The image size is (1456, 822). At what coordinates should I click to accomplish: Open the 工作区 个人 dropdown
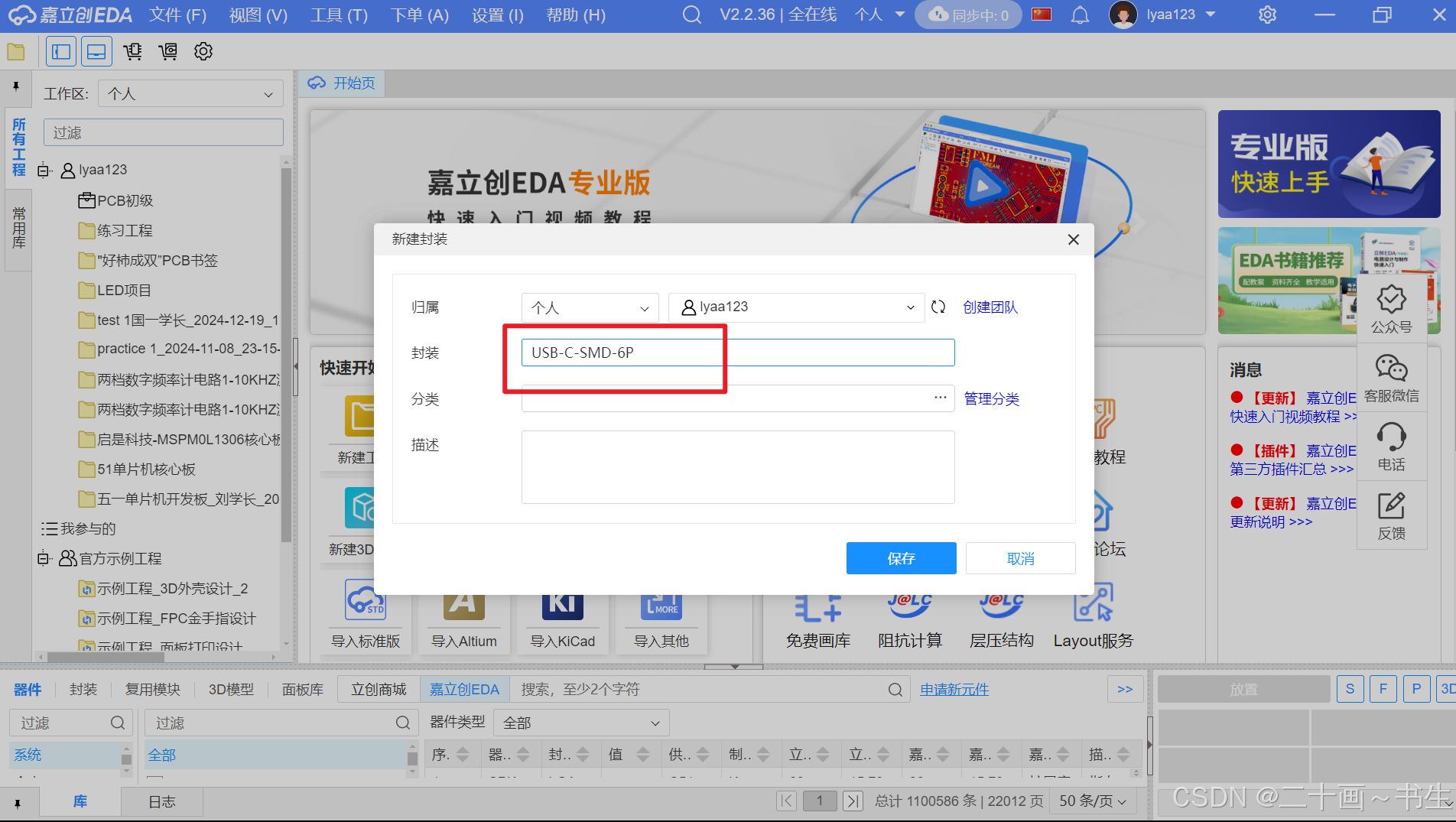click(190, 94)
